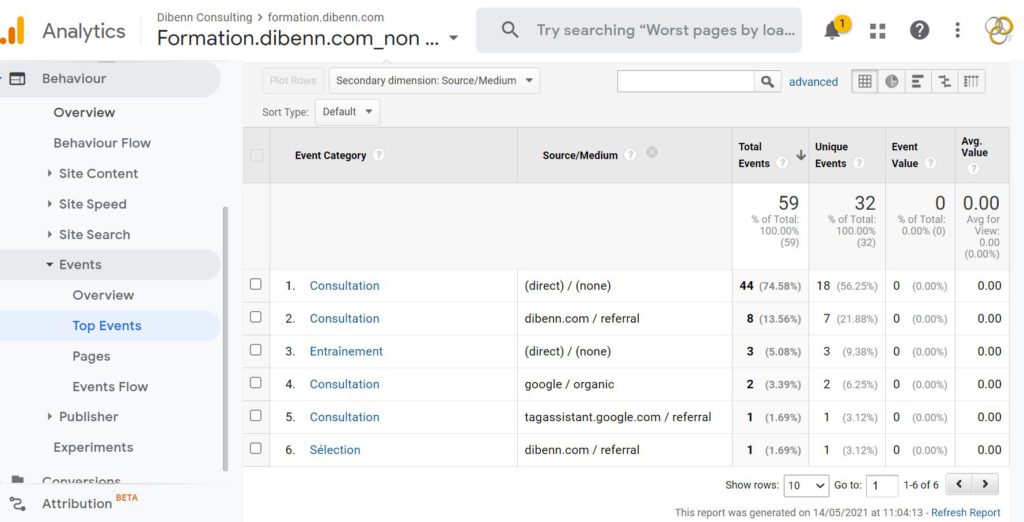Image resolution: width=1024 pixels, height=522 pixels.
Task: Click the Total Events help icon
Action: (x=781, y=163)
